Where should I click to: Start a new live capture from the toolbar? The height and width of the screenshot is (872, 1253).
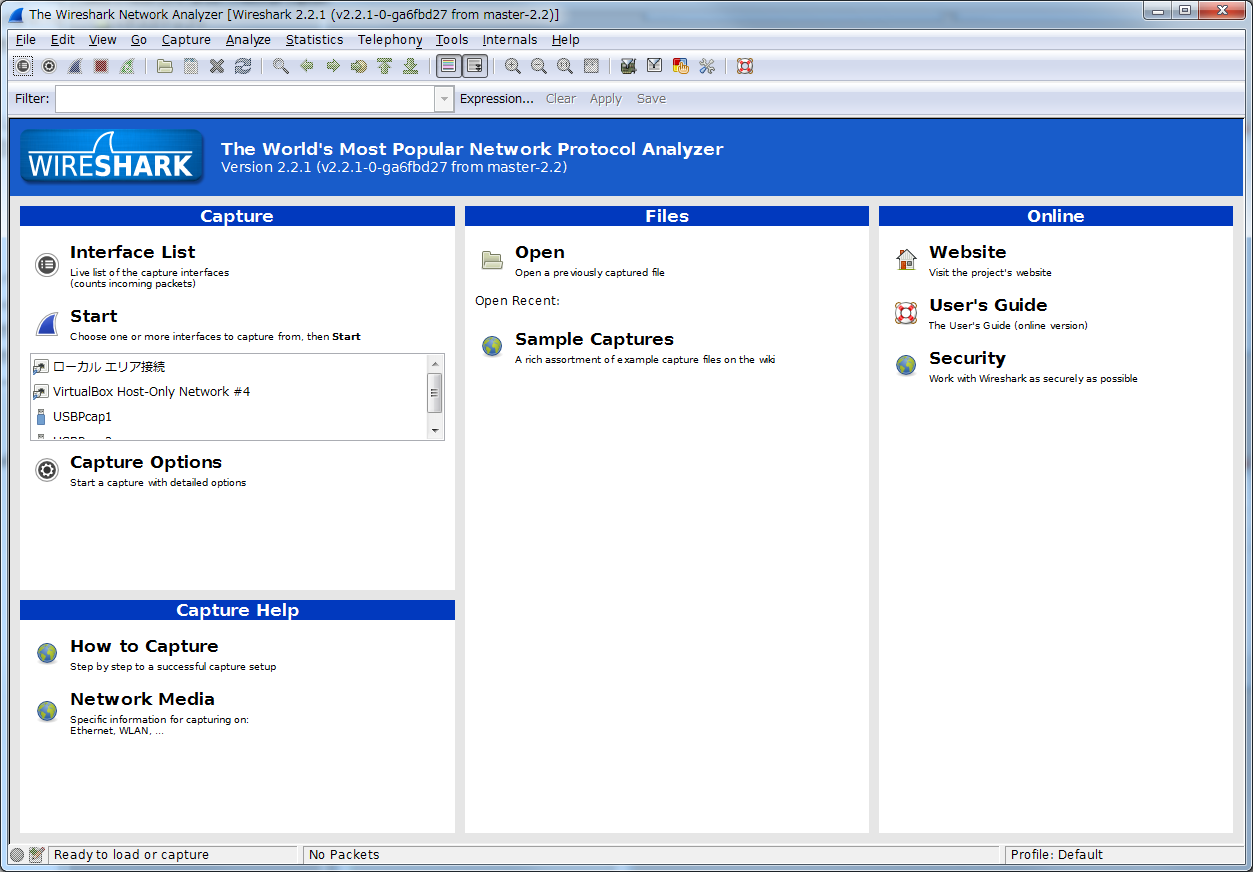pos(75,66)
